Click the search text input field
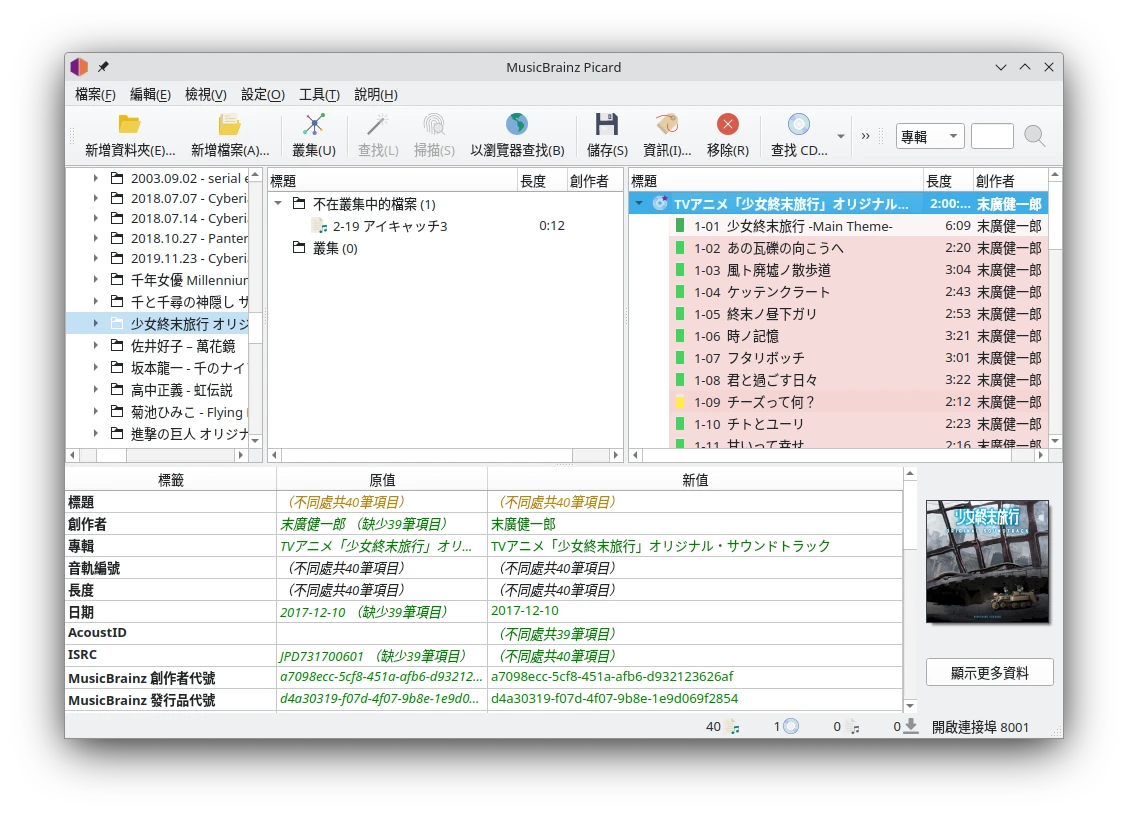The width and height of the screenshot is (1128, 815). (992, 136)
